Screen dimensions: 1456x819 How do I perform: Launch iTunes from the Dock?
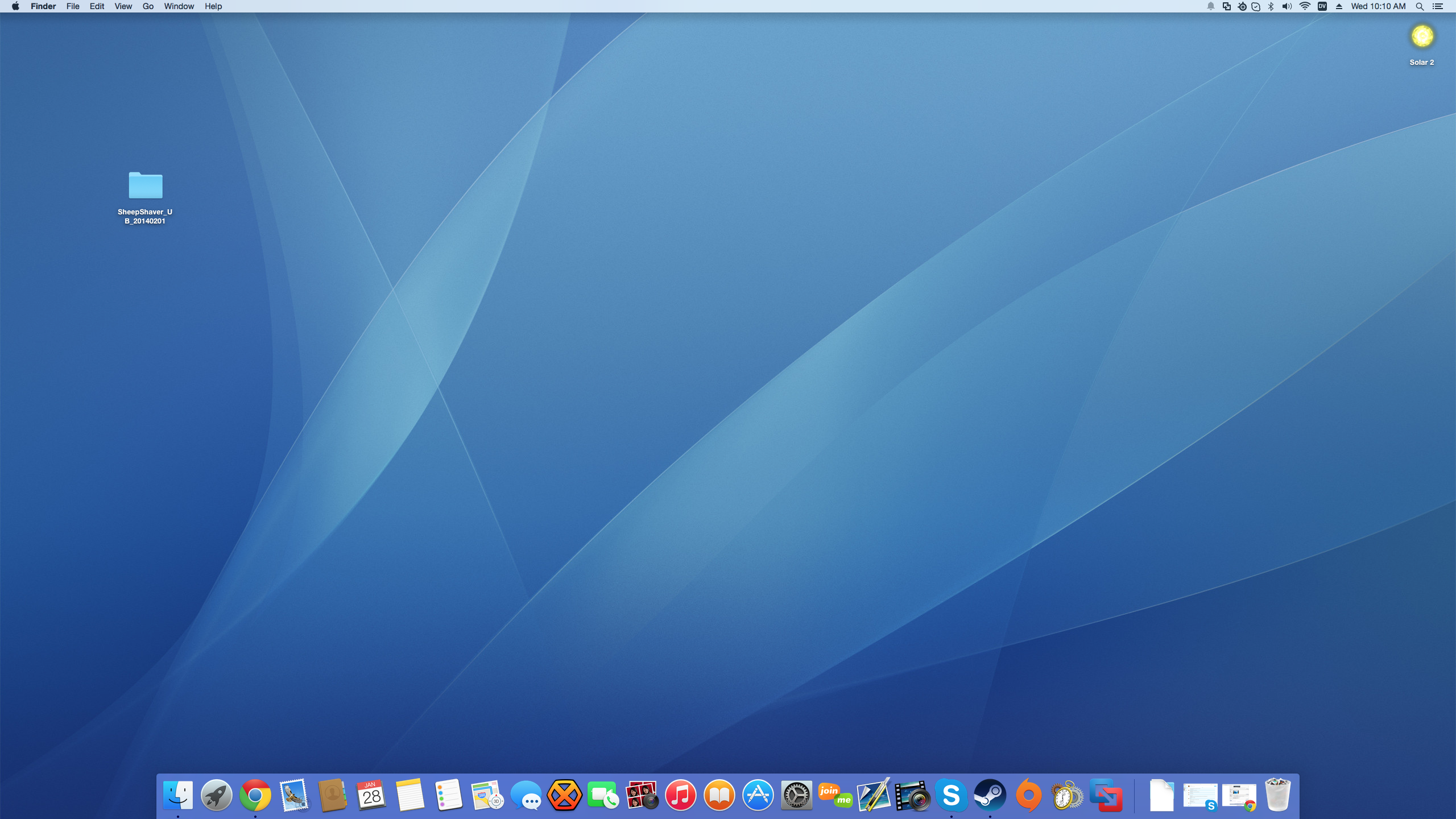(x=681, y=795)
